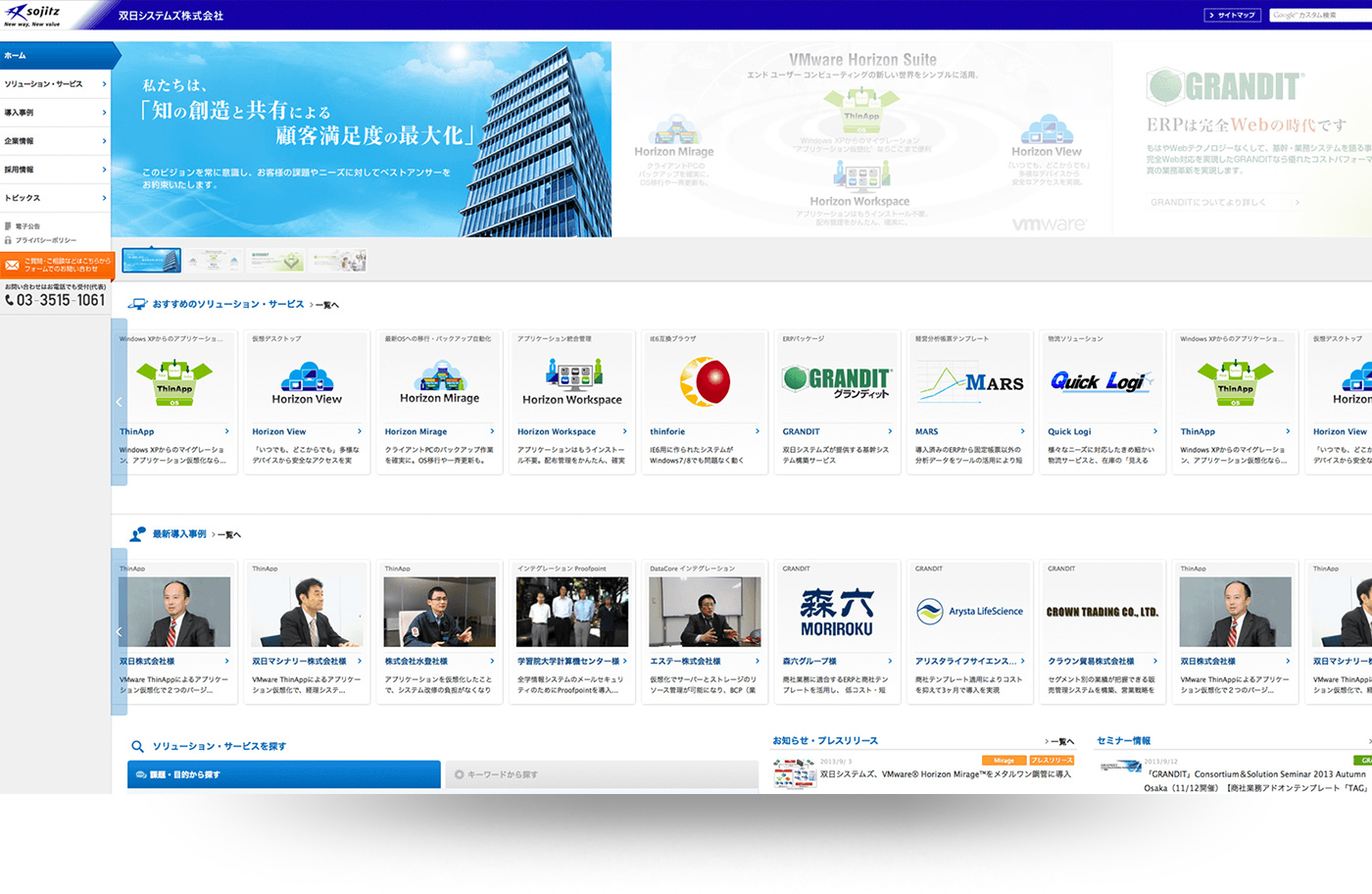The width and height of the screenshot is (1372, 894).
Task: Expand arrow next to 導入事例
Action: 104,113
